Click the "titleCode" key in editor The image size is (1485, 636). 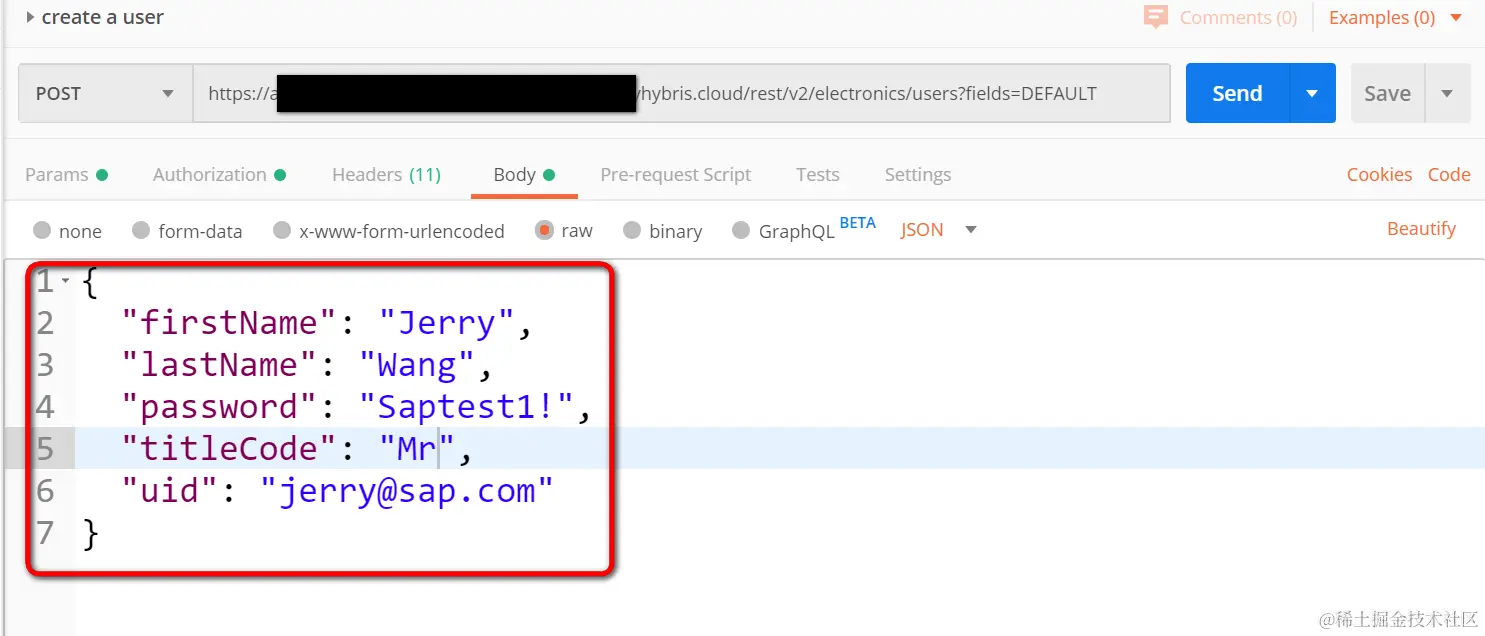pyautogui.click(x=228, y=448)
